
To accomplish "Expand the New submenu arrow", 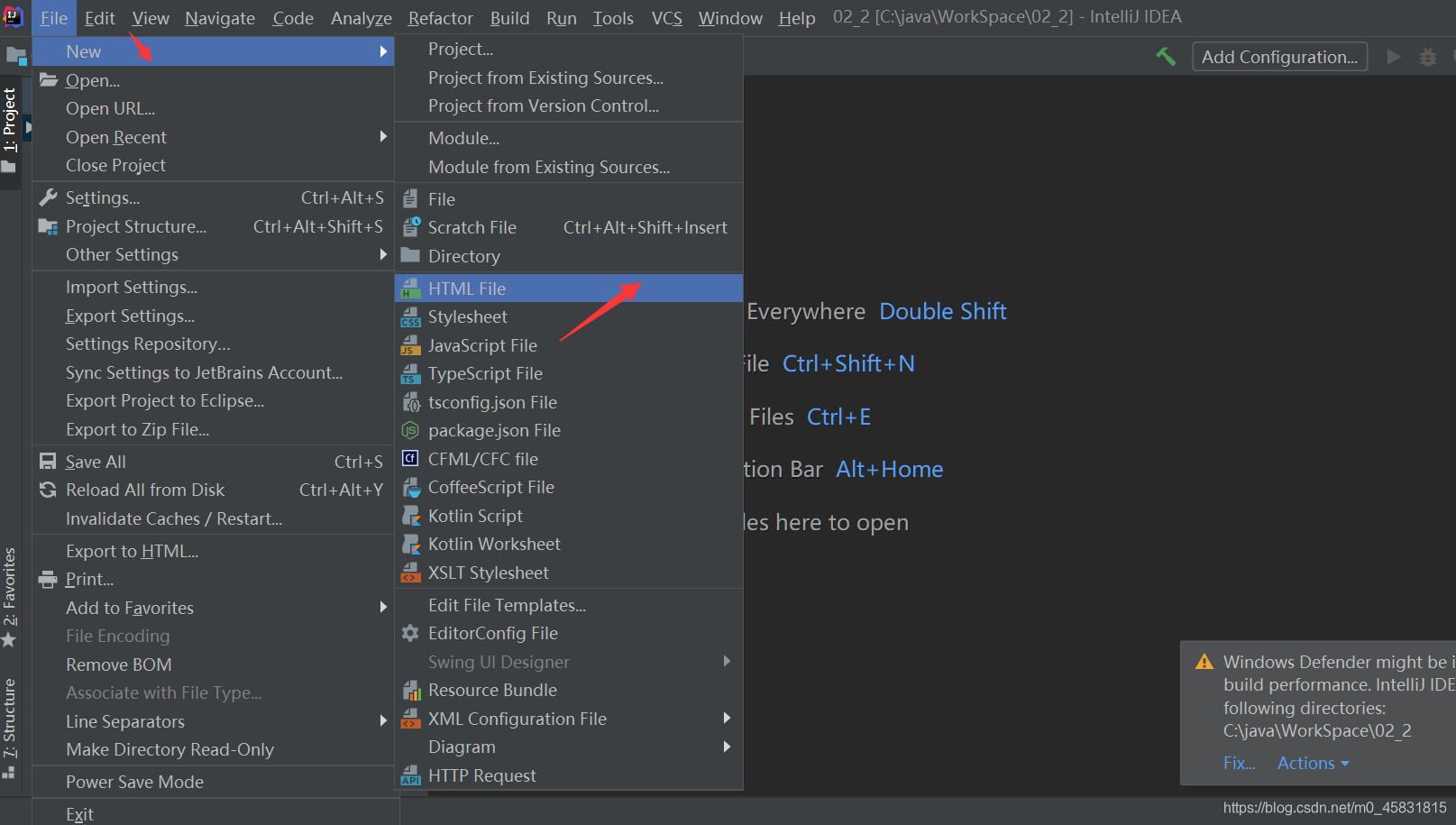I will coord(383,51).
